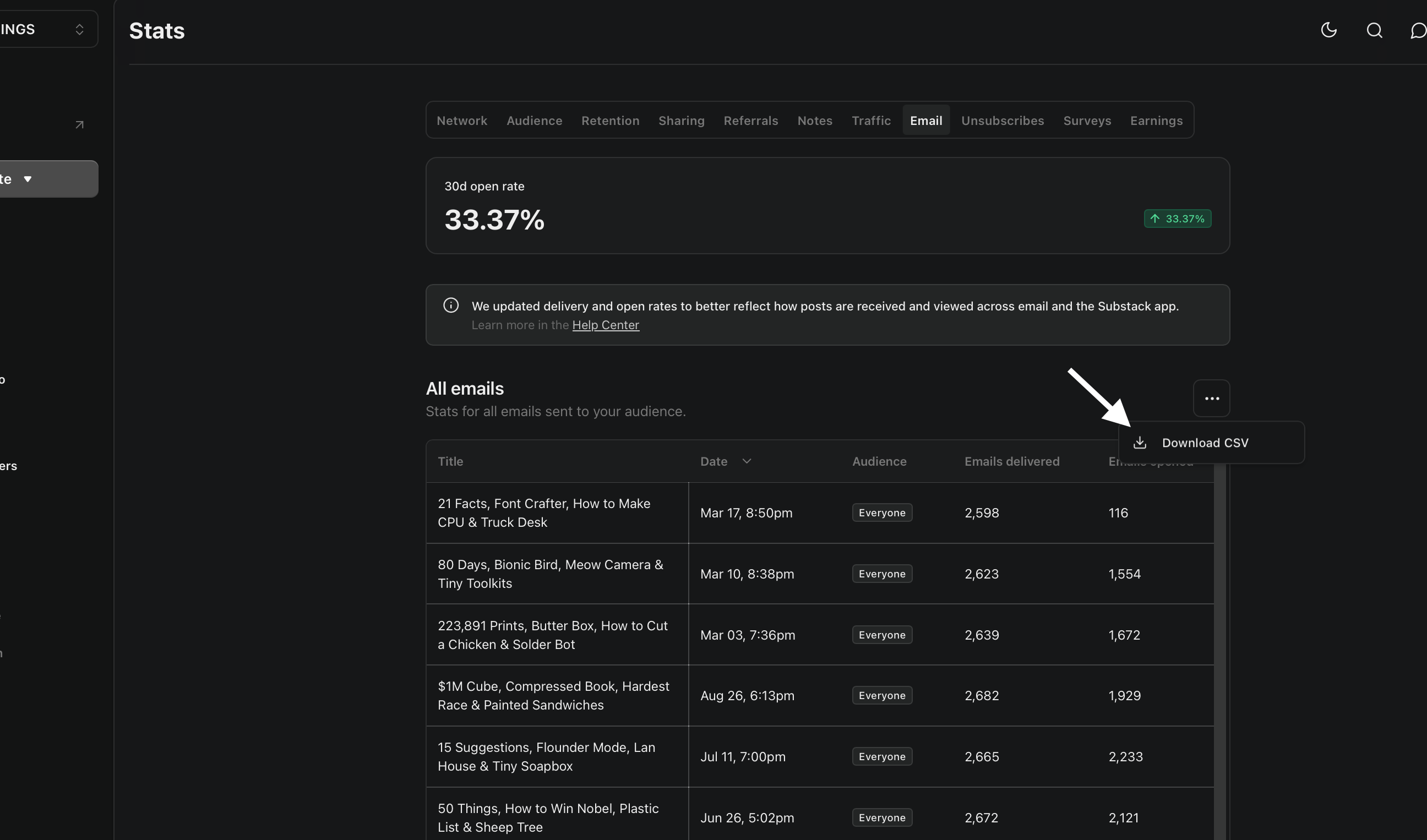Open the ellipsis more-options menu
The width and height of the screenshot is (1427, 840).
pyautogui.click(x=1211, y=398)
